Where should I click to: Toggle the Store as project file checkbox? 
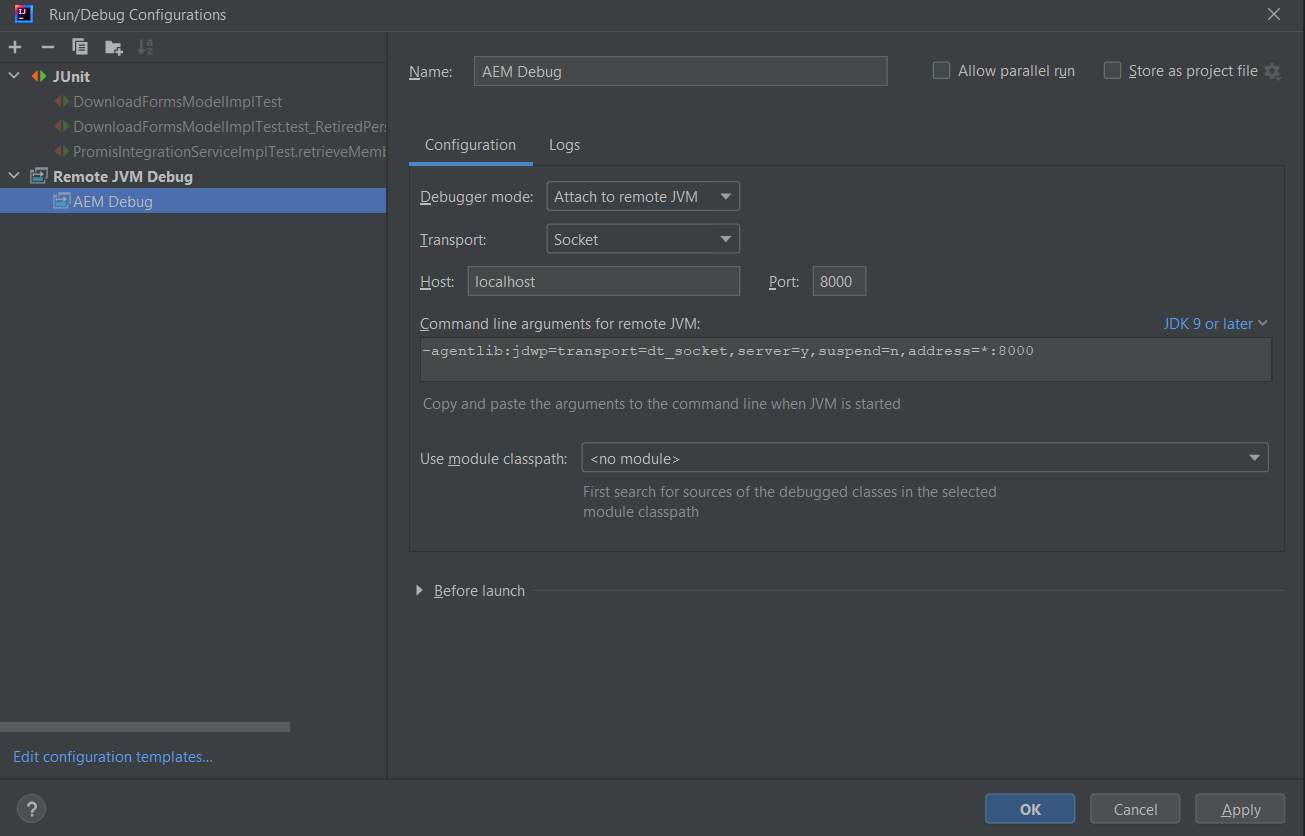click(x=1112, y=71)
